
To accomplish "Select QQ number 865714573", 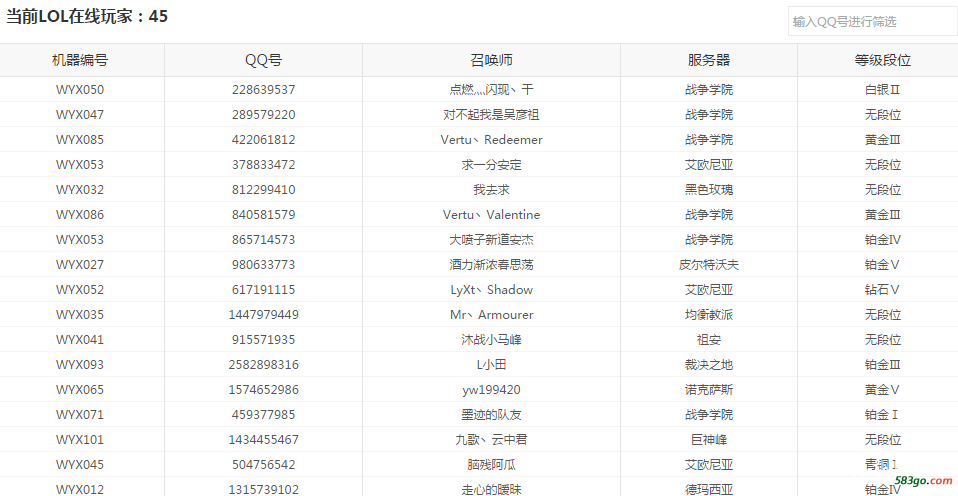I will (x=263, y=240).
